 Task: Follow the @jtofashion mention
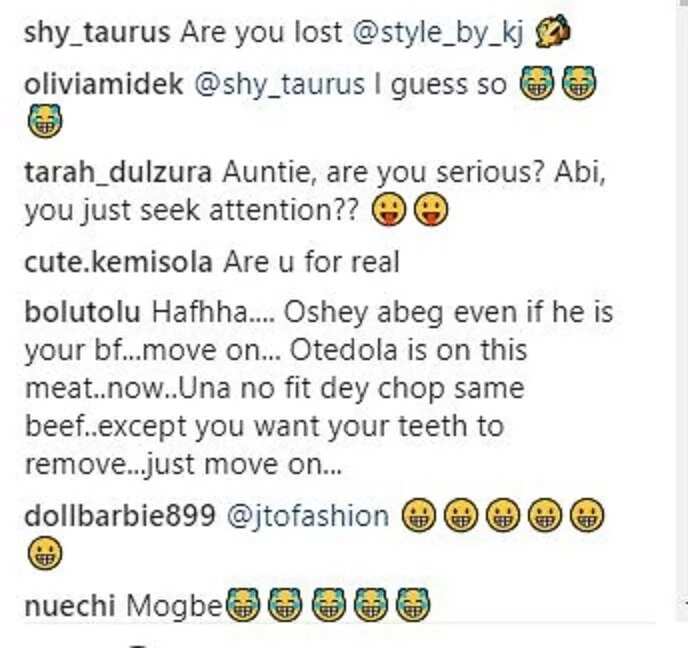point(308,516)
